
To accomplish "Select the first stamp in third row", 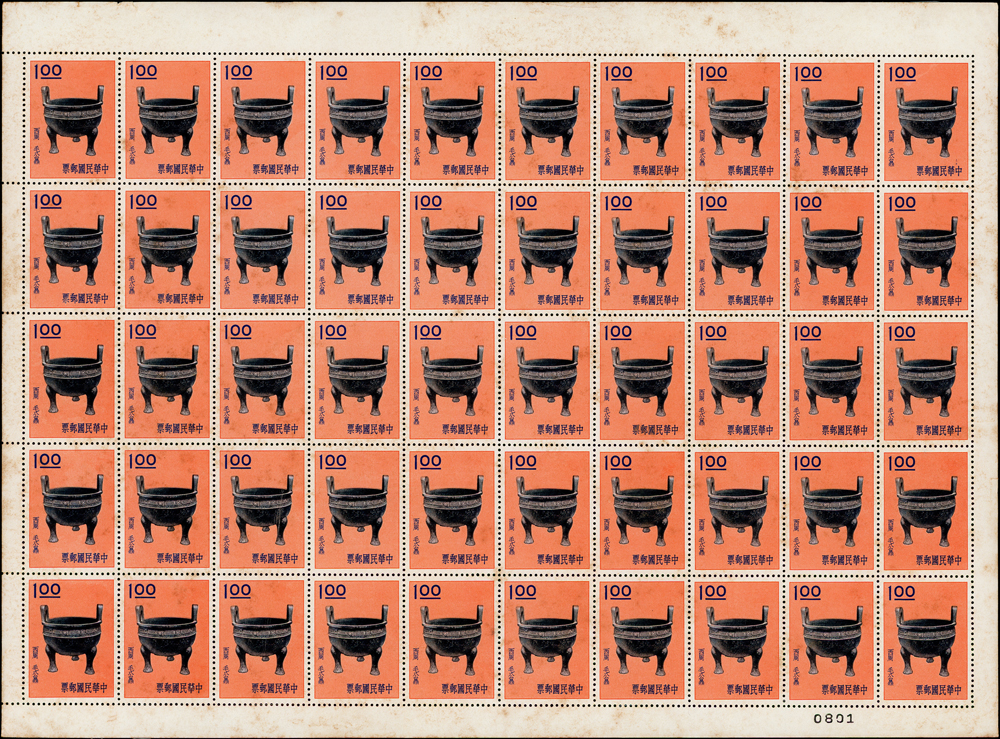I will point(72,380).
